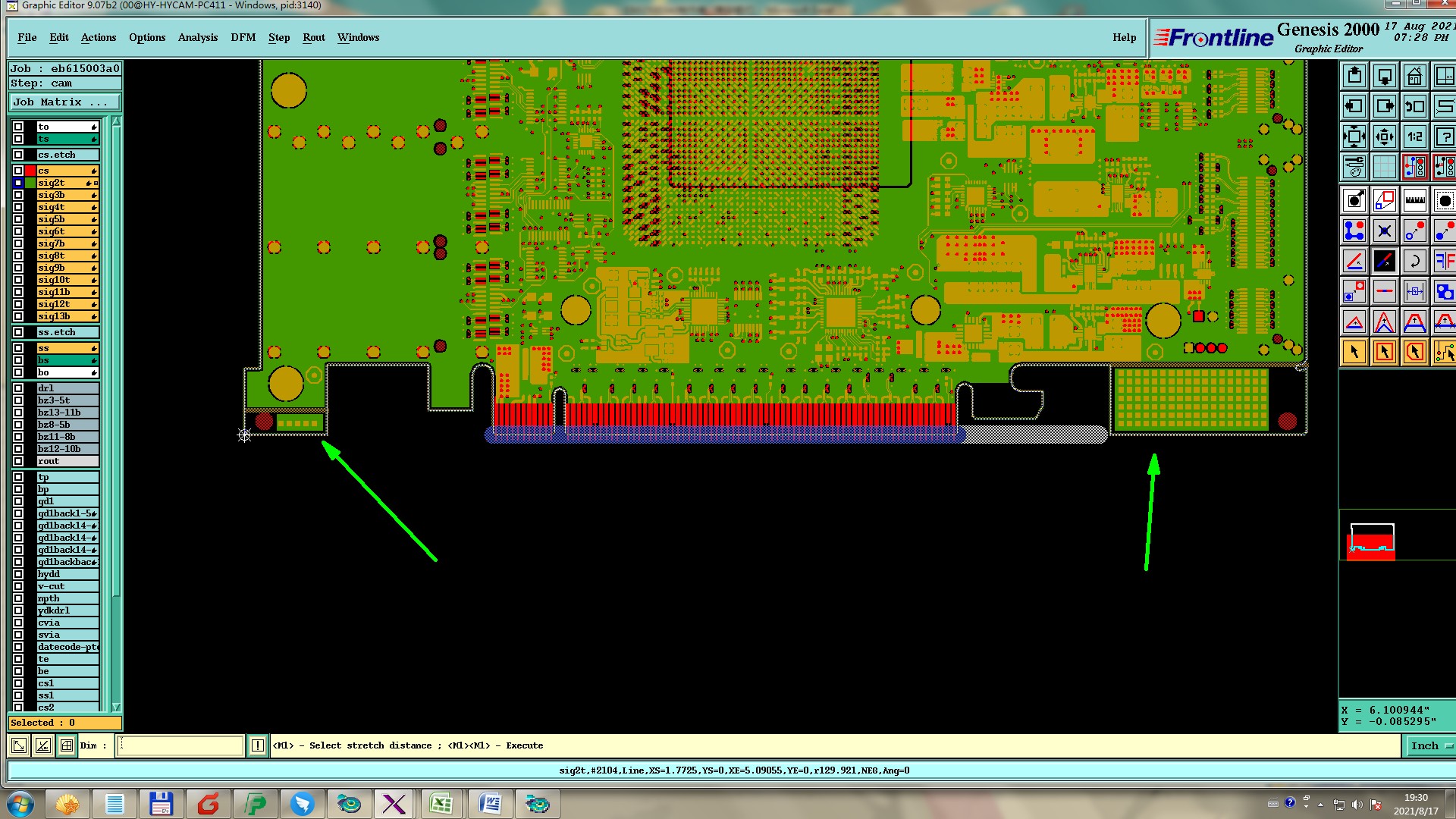This screenshot has height=819, width=1456.
Task: Select the 1:2 zoom icon
Action: click(x=1414, y=137)
